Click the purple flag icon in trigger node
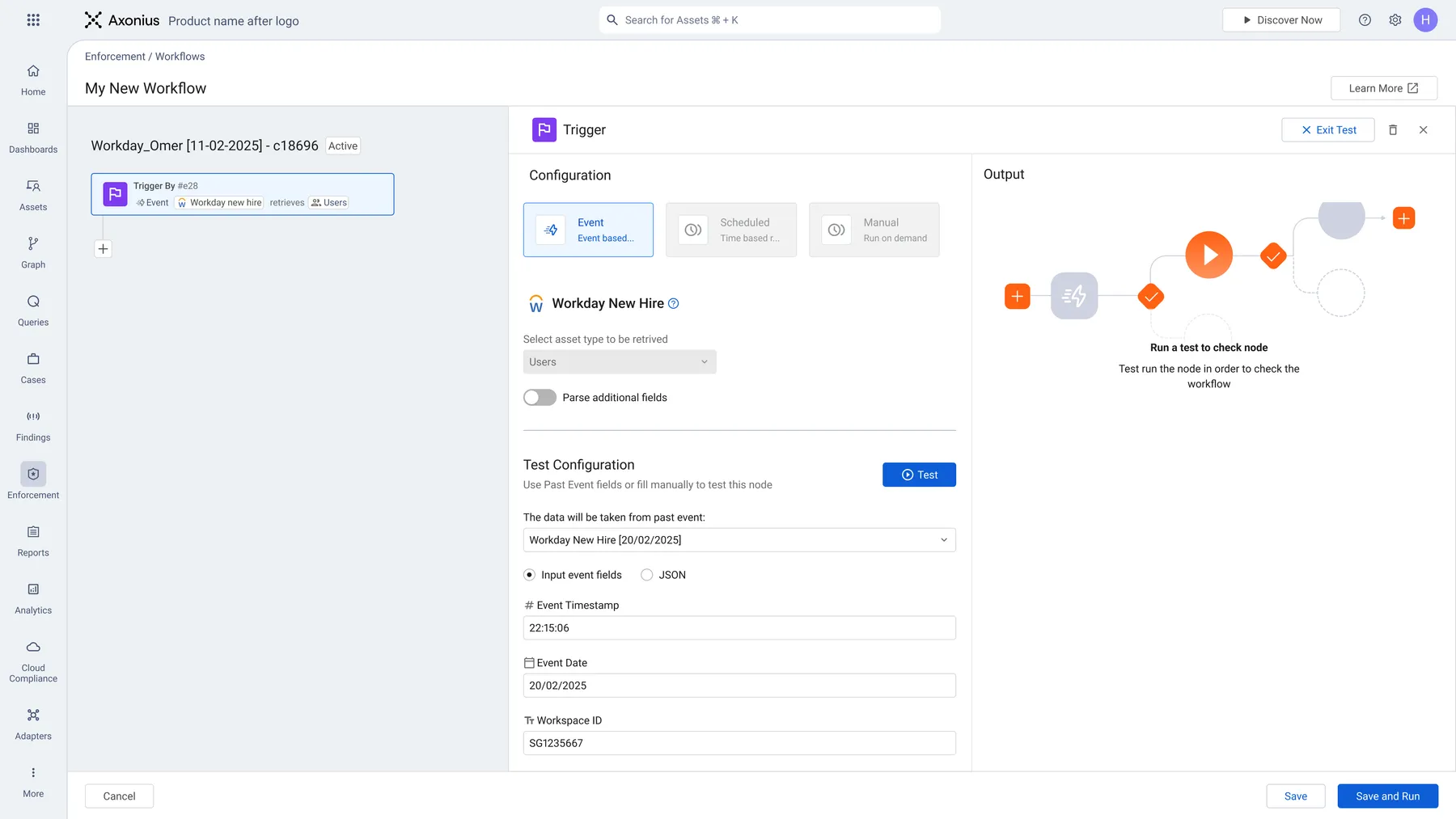The image size is (1456, 819). 115,194
